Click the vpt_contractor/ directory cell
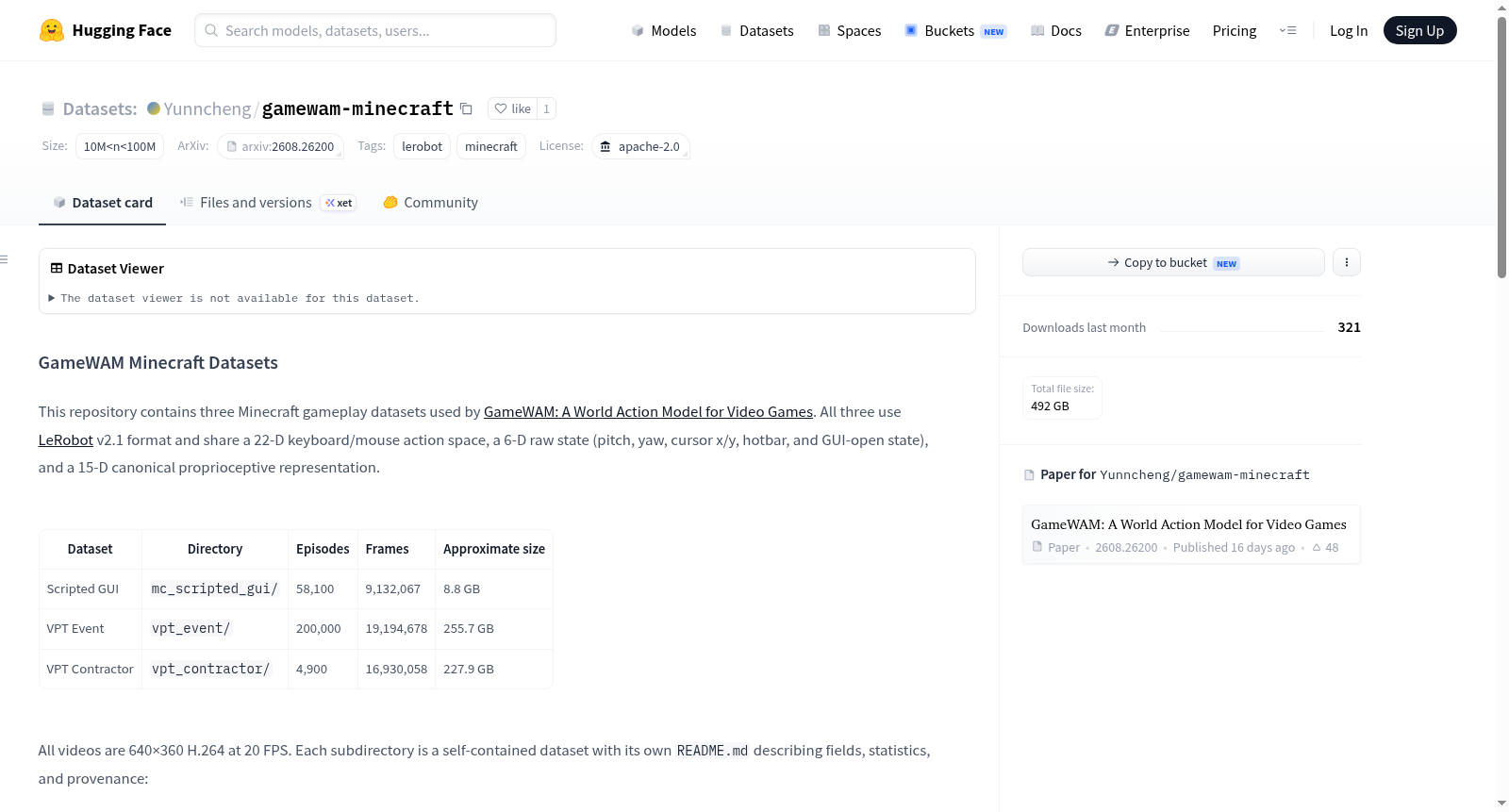The height and width of the screenshot is (812, 1509). pyautogui.click(x=215, y=669)
